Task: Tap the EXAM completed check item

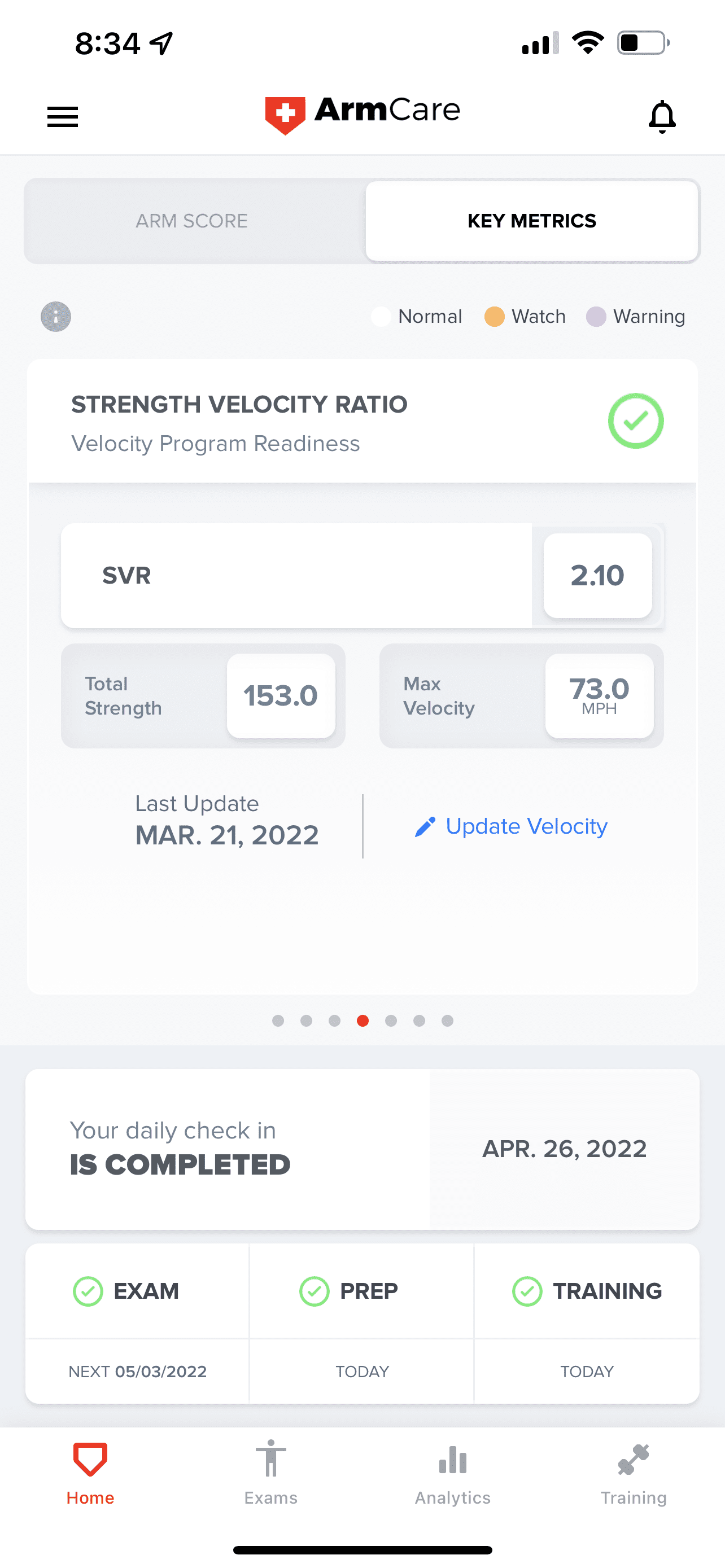Action: click(x=126, y=1291)
